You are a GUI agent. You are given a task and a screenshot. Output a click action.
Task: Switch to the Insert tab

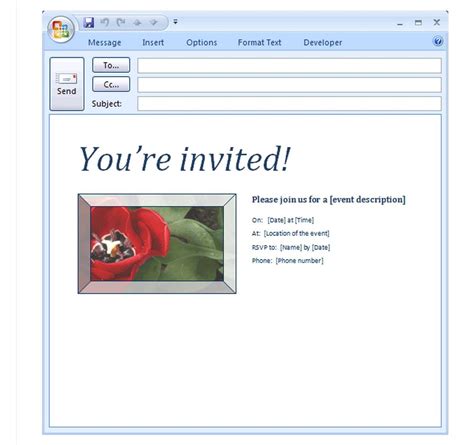(153, 43)
